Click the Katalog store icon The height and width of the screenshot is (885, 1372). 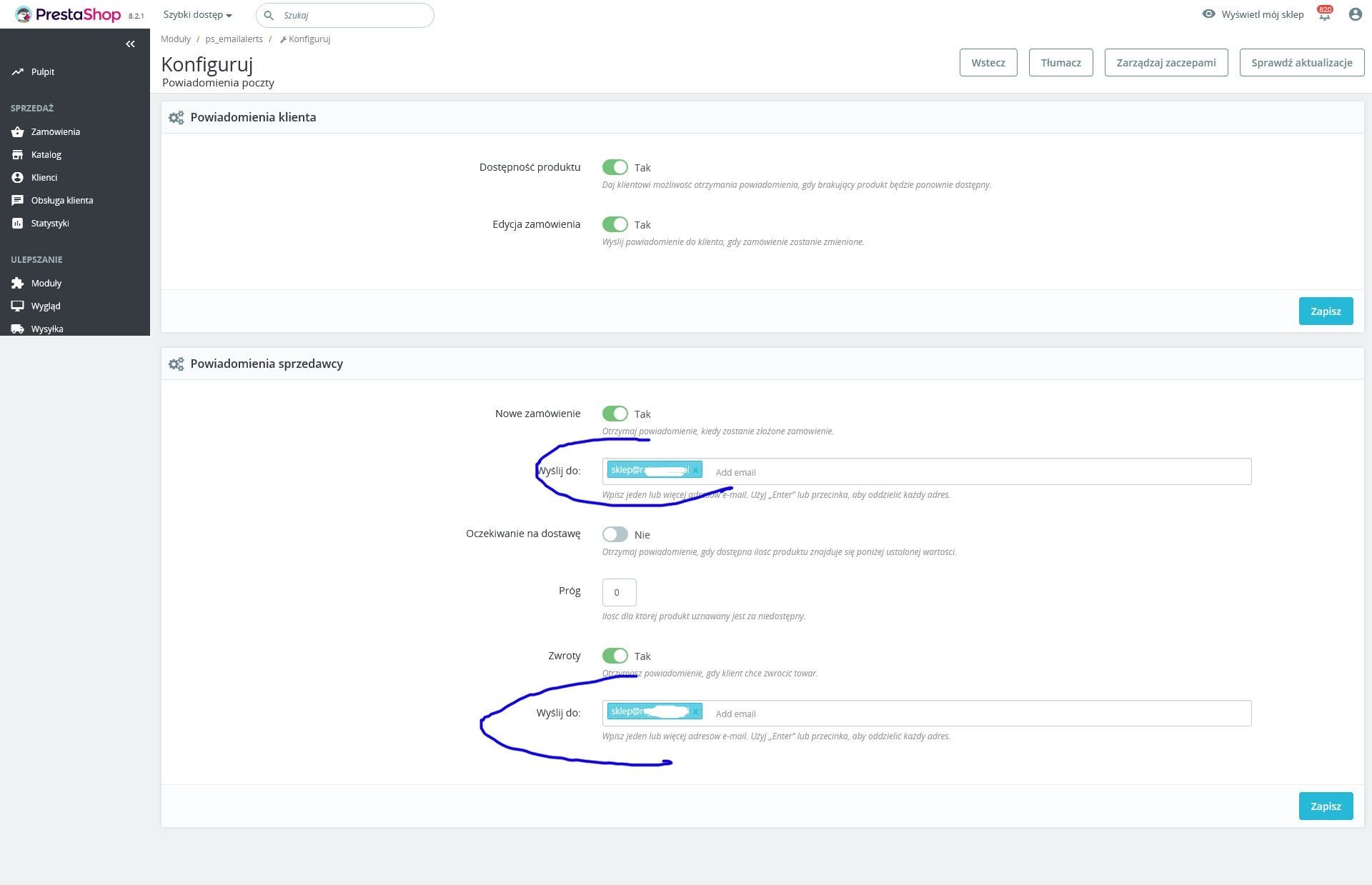click(x=17, y=154)
